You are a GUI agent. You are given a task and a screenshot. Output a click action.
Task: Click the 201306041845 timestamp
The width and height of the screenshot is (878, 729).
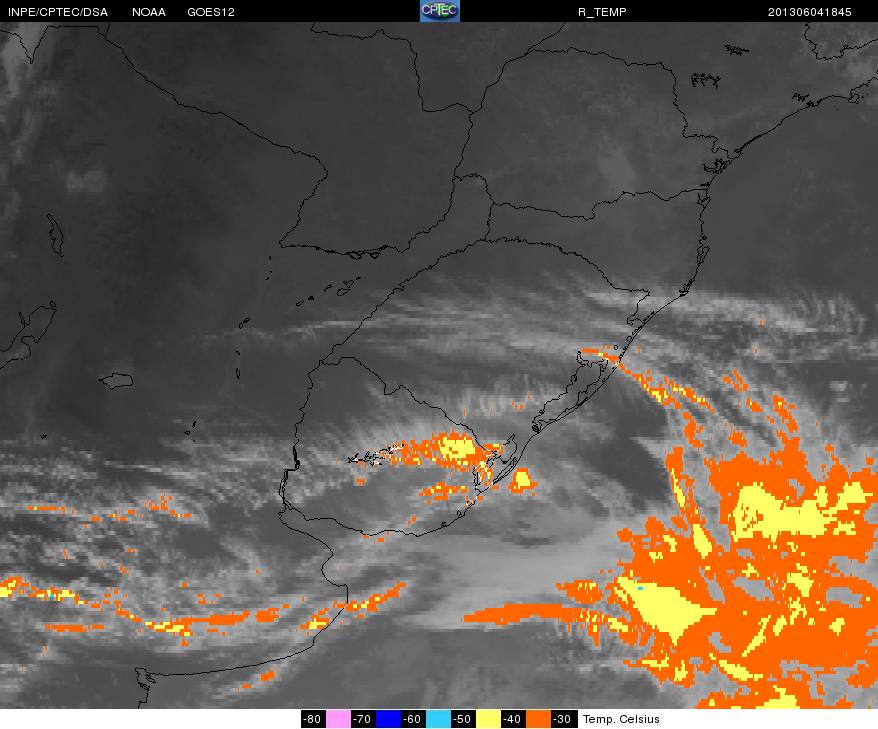tap(810, 12)
